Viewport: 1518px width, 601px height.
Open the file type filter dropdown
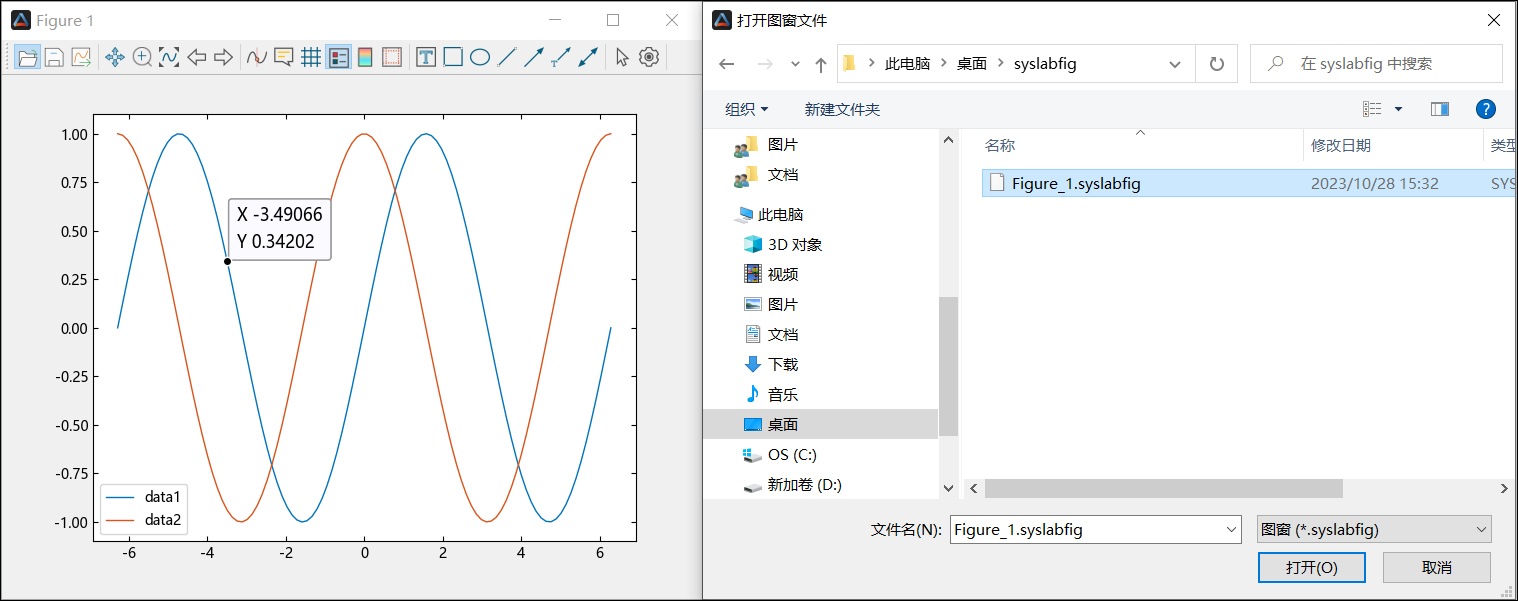(1373, 530)
